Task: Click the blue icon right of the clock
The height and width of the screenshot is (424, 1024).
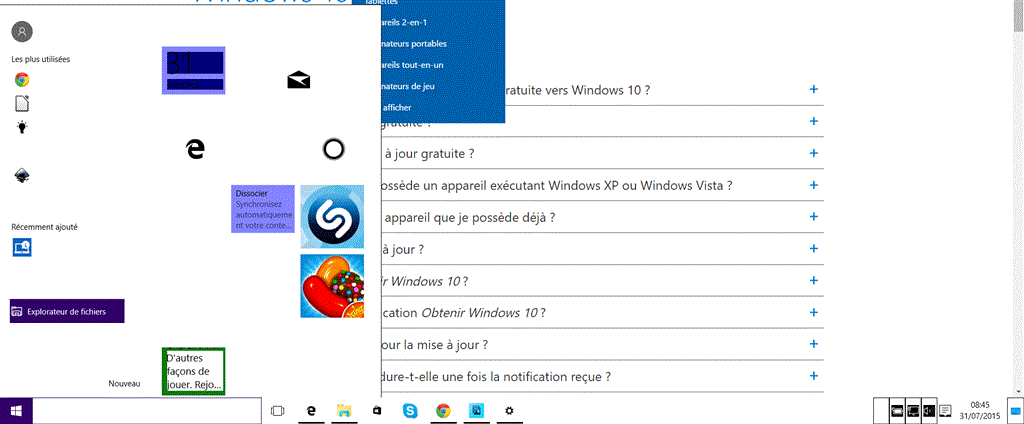Action: pos(1015,410)
